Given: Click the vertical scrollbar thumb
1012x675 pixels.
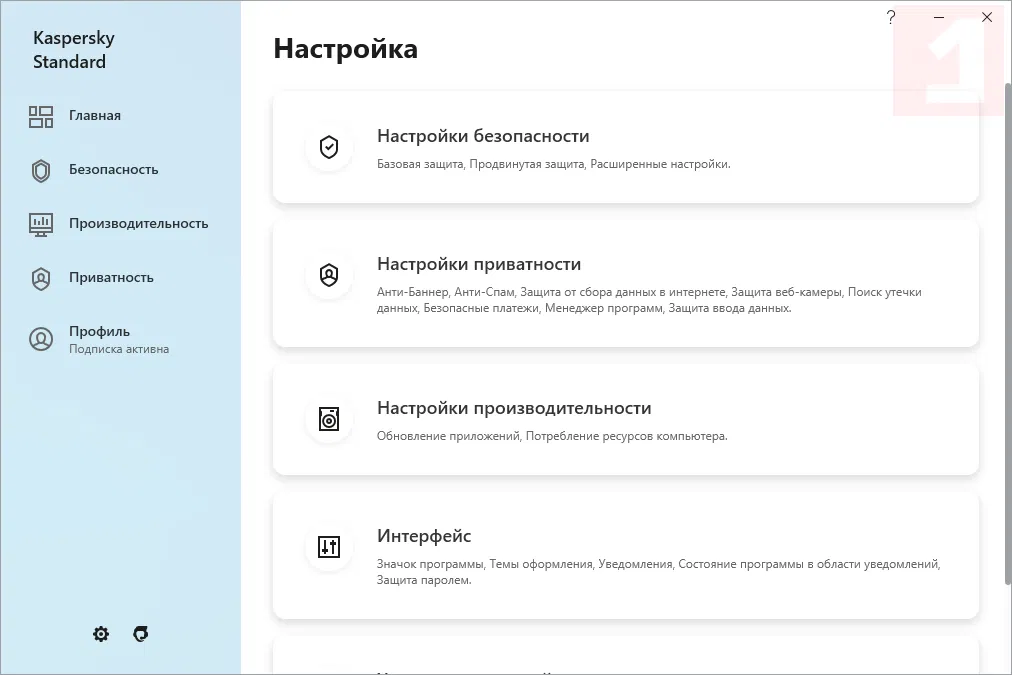Looking at the screenshot, I should [1007, 334].
